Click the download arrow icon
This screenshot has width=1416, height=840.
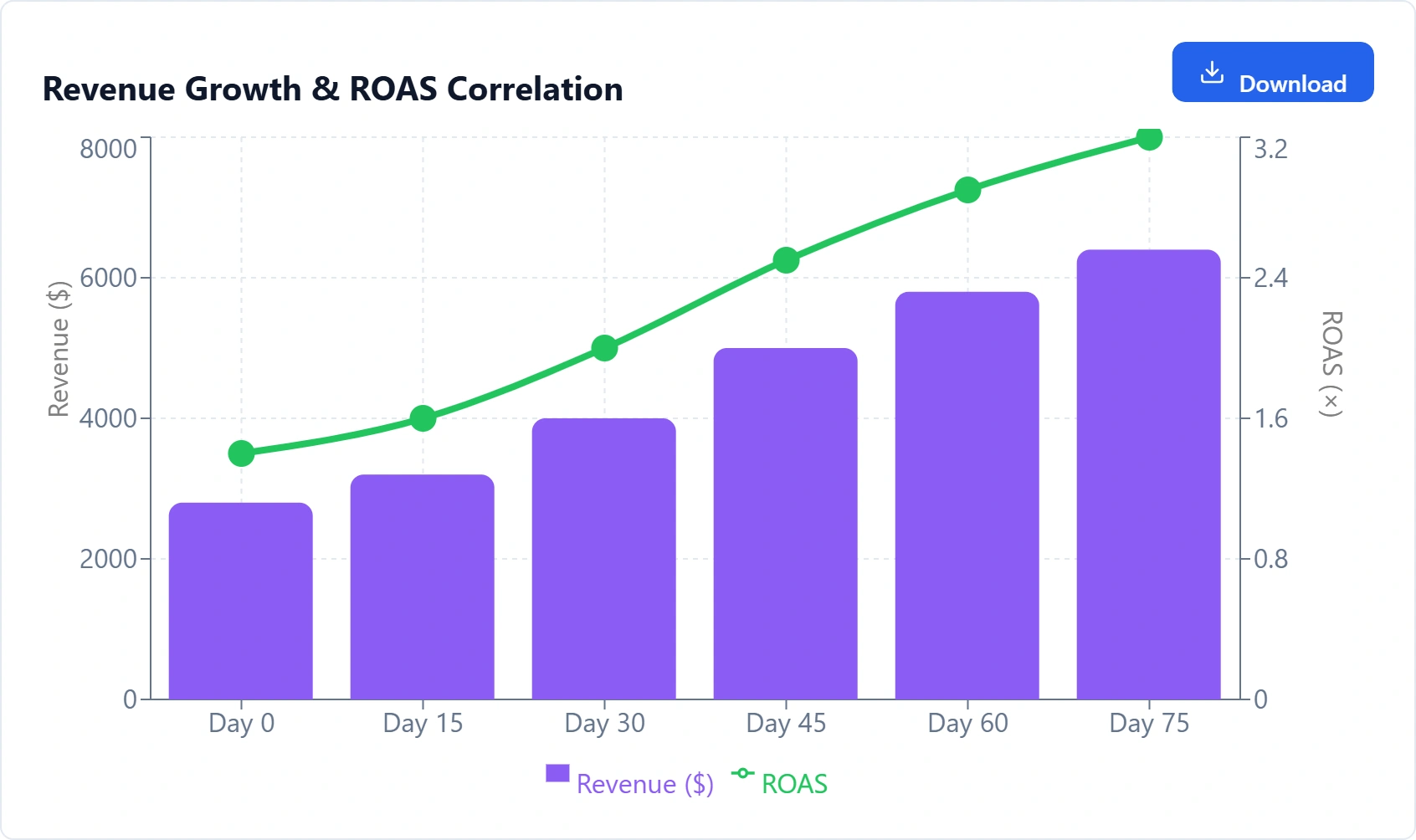pos(1211,73)
